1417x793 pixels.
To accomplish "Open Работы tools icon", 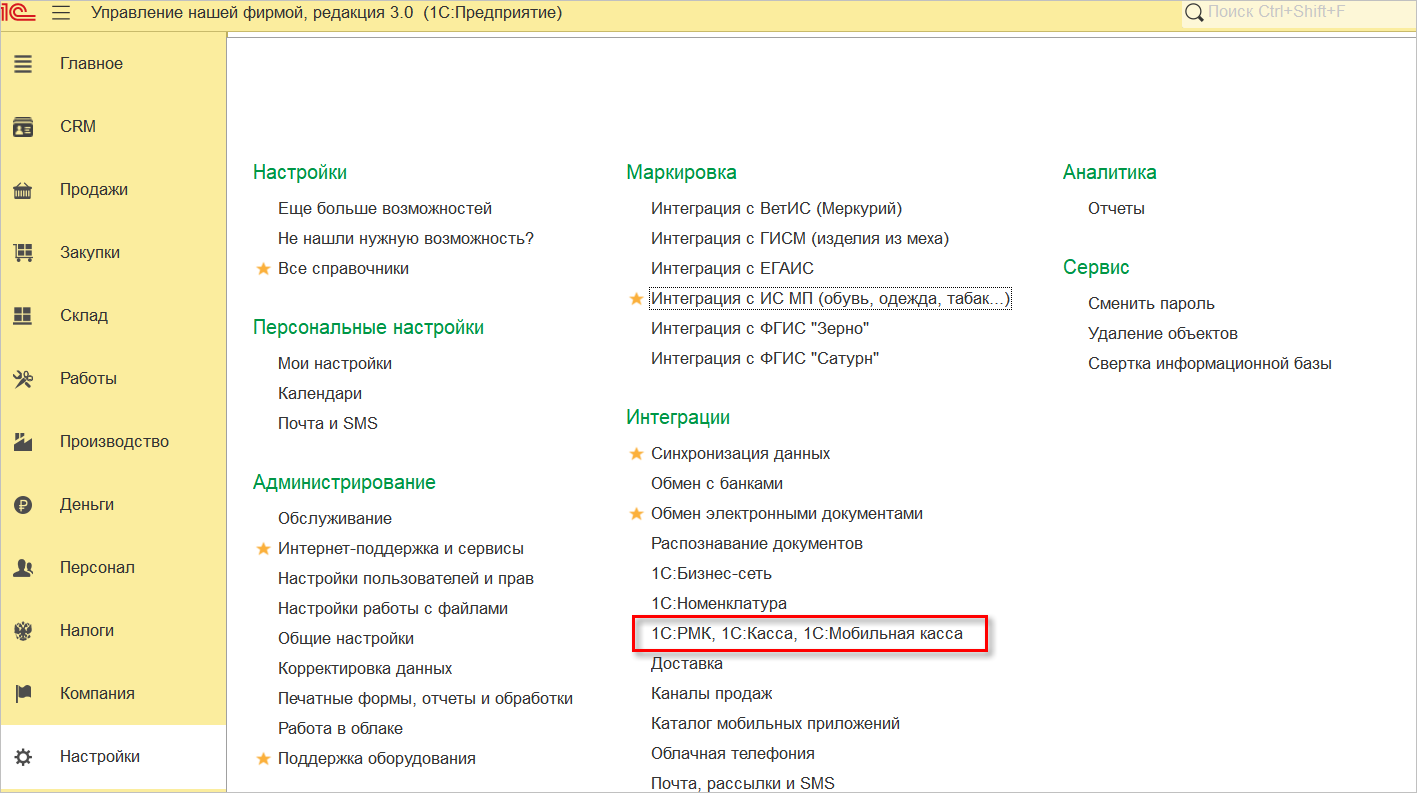I will coord(23,379).
